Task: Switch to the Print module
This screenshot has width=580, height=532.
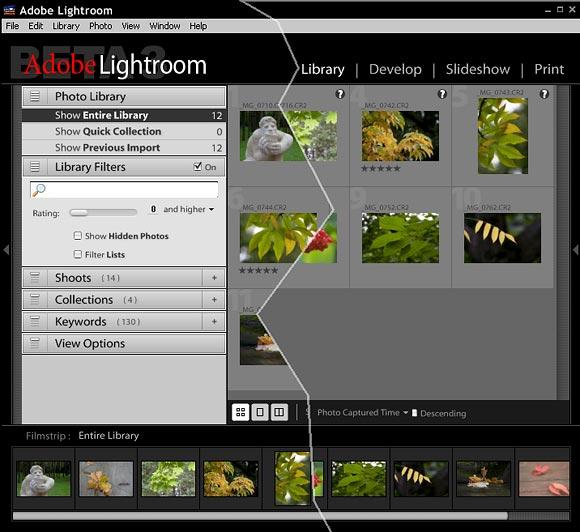Action: [x=549, y=69]
